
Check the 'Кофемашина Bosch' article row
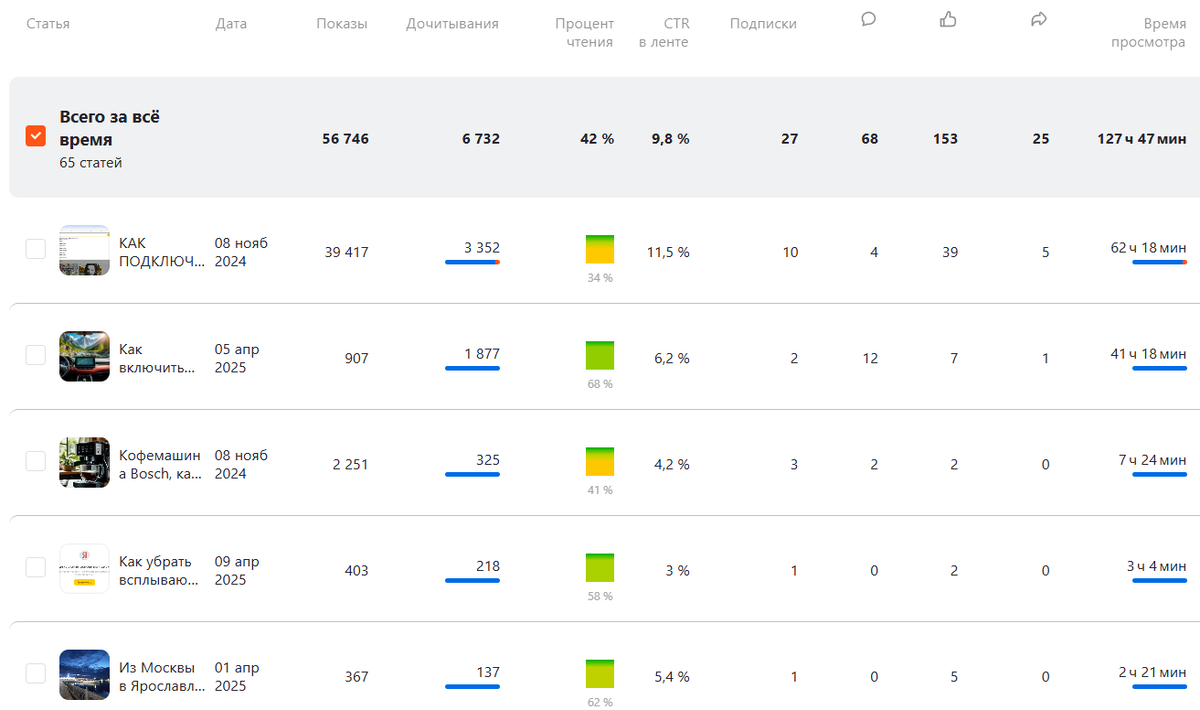(35, 461)
